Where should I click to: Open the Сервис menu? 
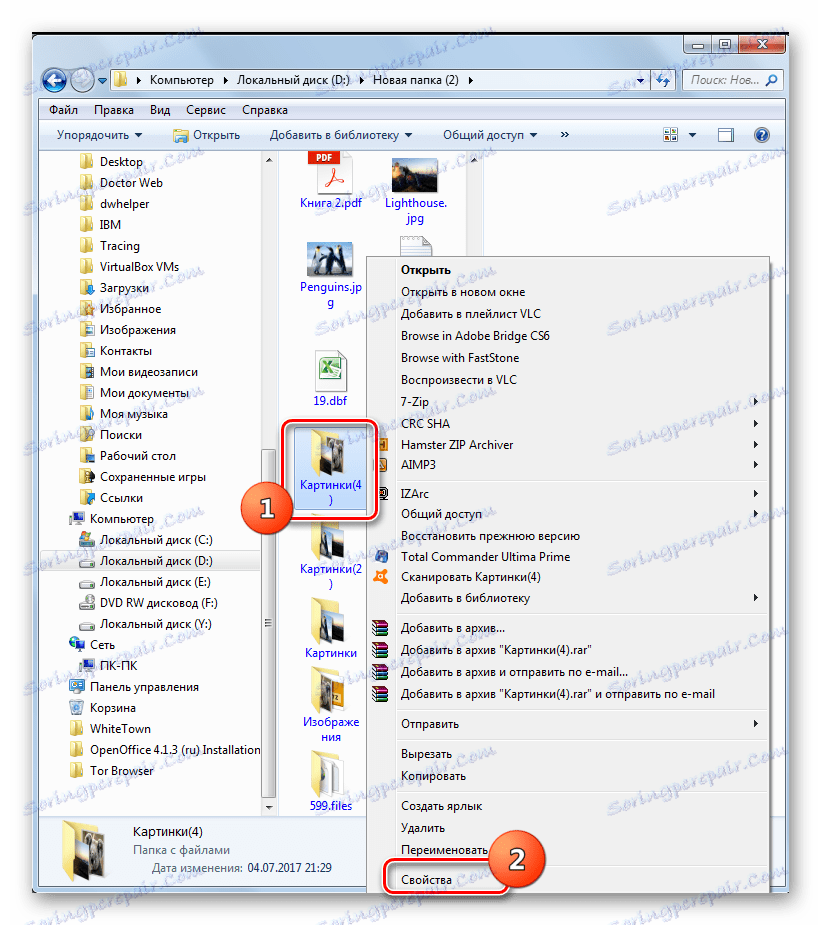[205, 109]
